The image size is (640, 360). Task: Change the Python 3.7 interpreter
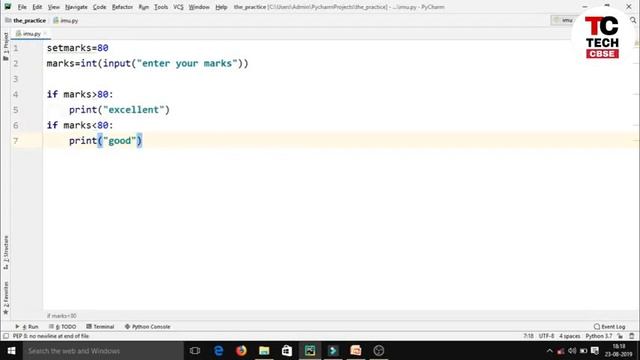[599, 336]
